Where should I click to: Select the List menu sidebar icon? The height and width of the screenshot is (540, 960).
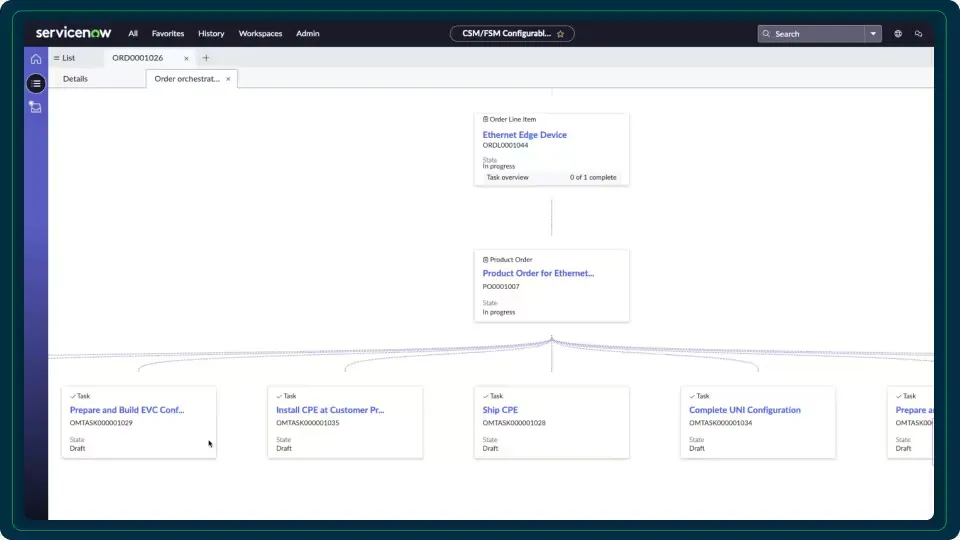click(36, 84)
